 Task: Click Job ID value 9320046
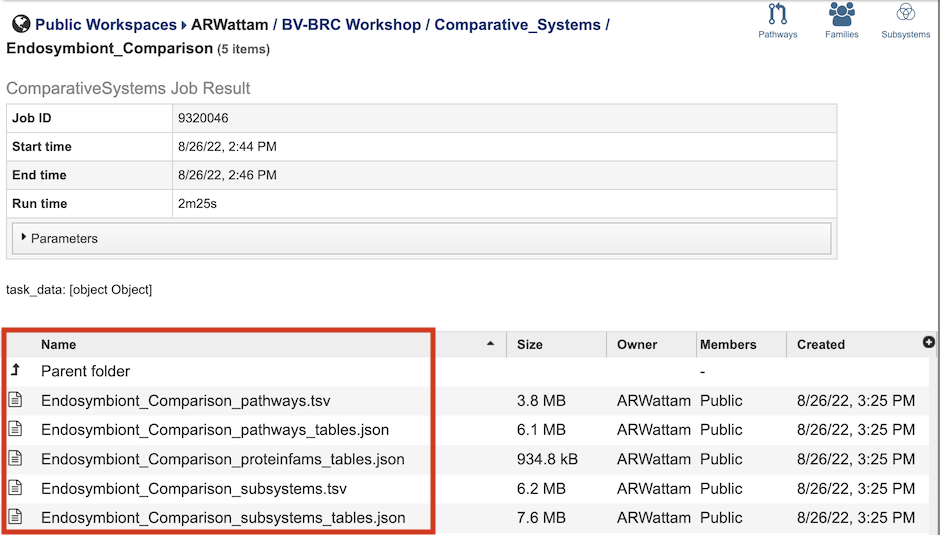click(203, 118)
